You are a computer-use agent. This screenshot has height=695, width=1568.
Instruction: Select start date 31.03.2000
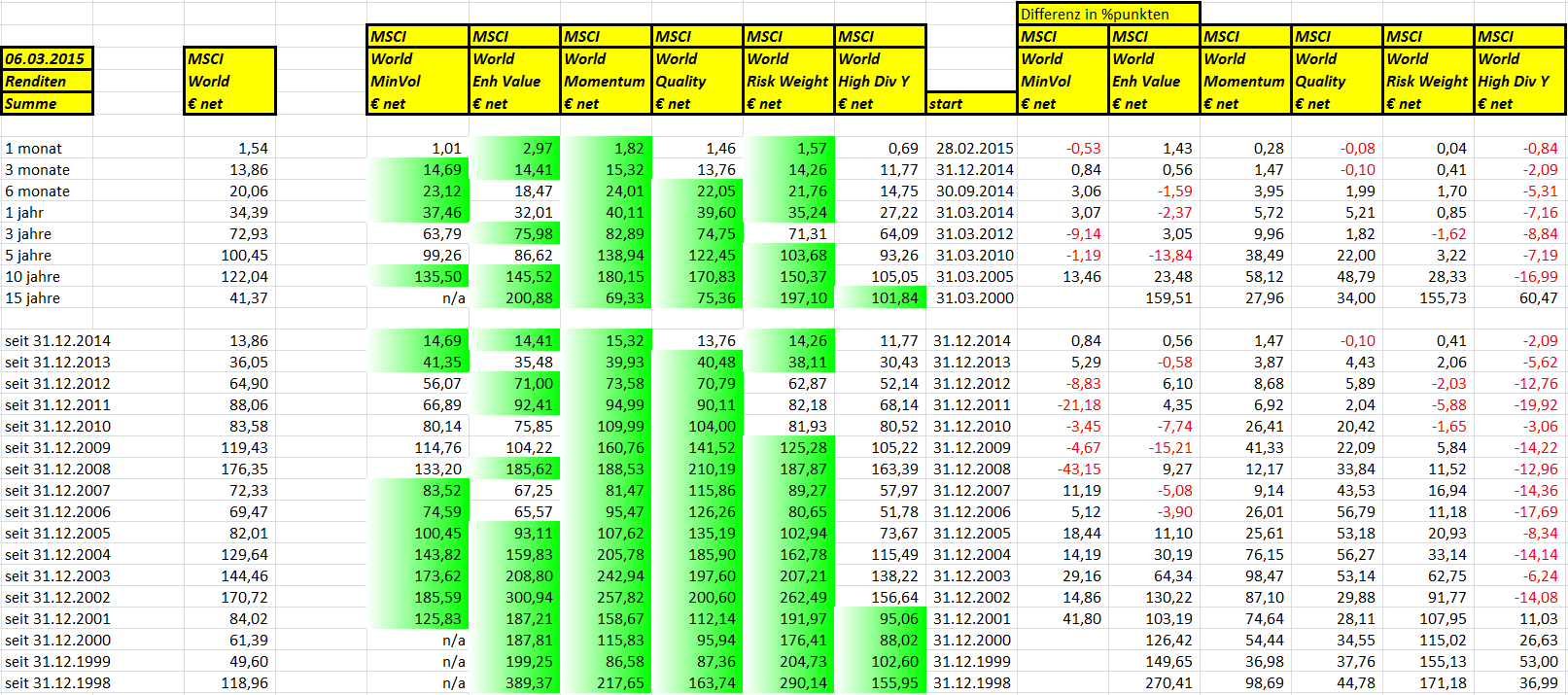pyautogui.click(x=975, y=298)
